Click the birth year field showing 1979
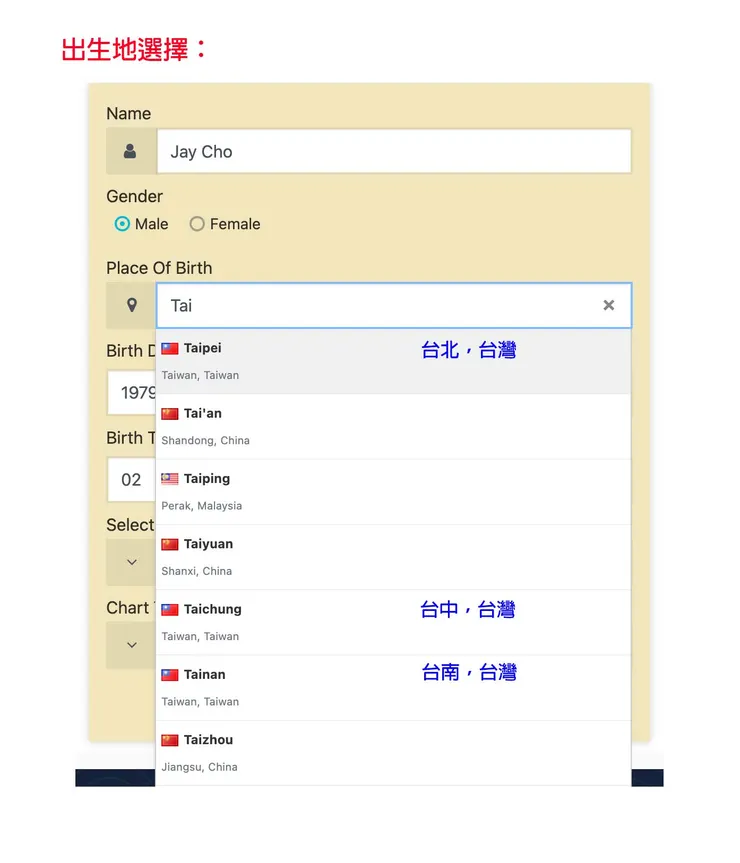The width and height of the screenshot is (740, 863). (132, 393)
